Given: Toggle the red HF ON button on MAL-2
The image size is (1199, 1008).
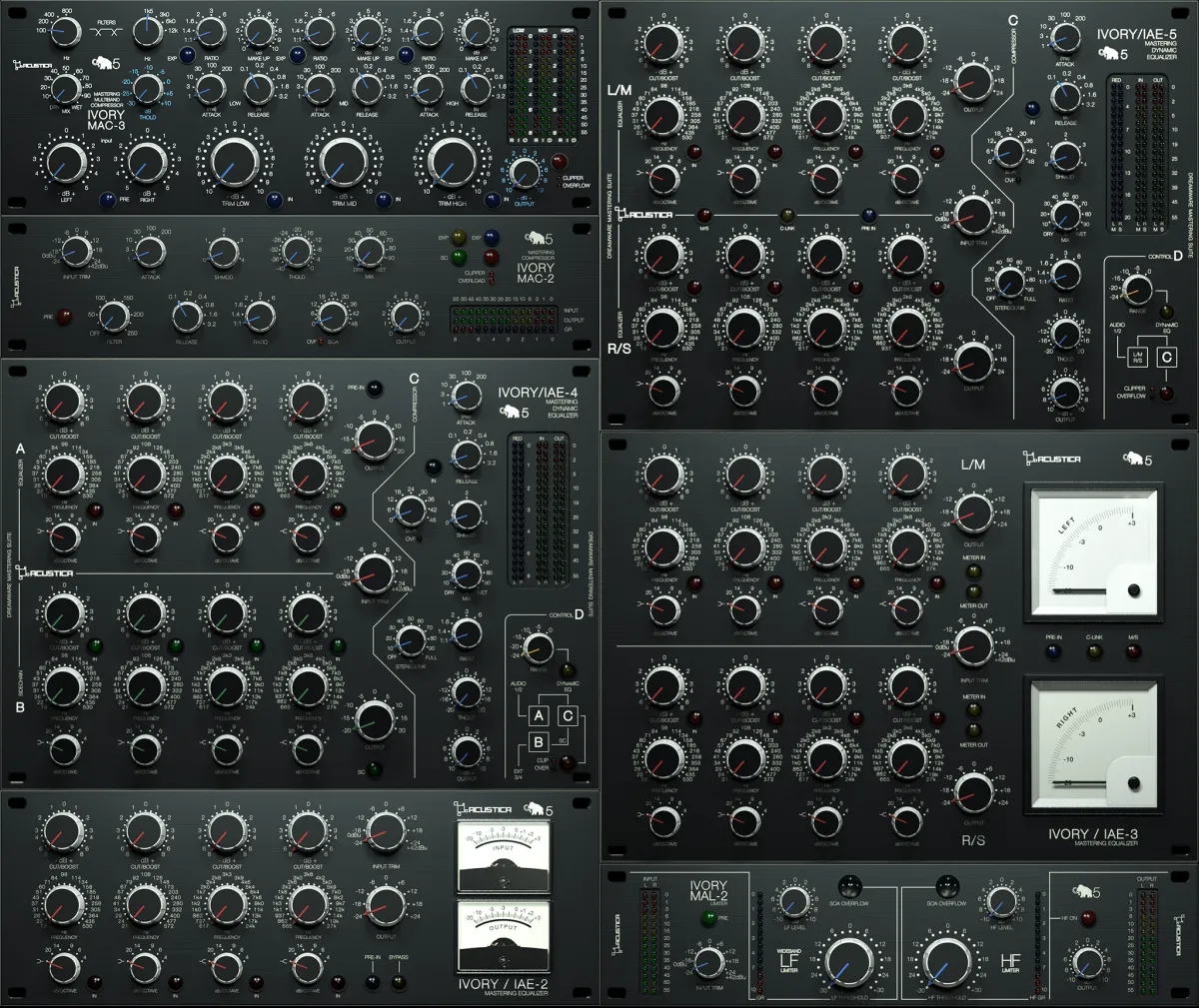Looking at the screenshot, I should coord(1087,918).
